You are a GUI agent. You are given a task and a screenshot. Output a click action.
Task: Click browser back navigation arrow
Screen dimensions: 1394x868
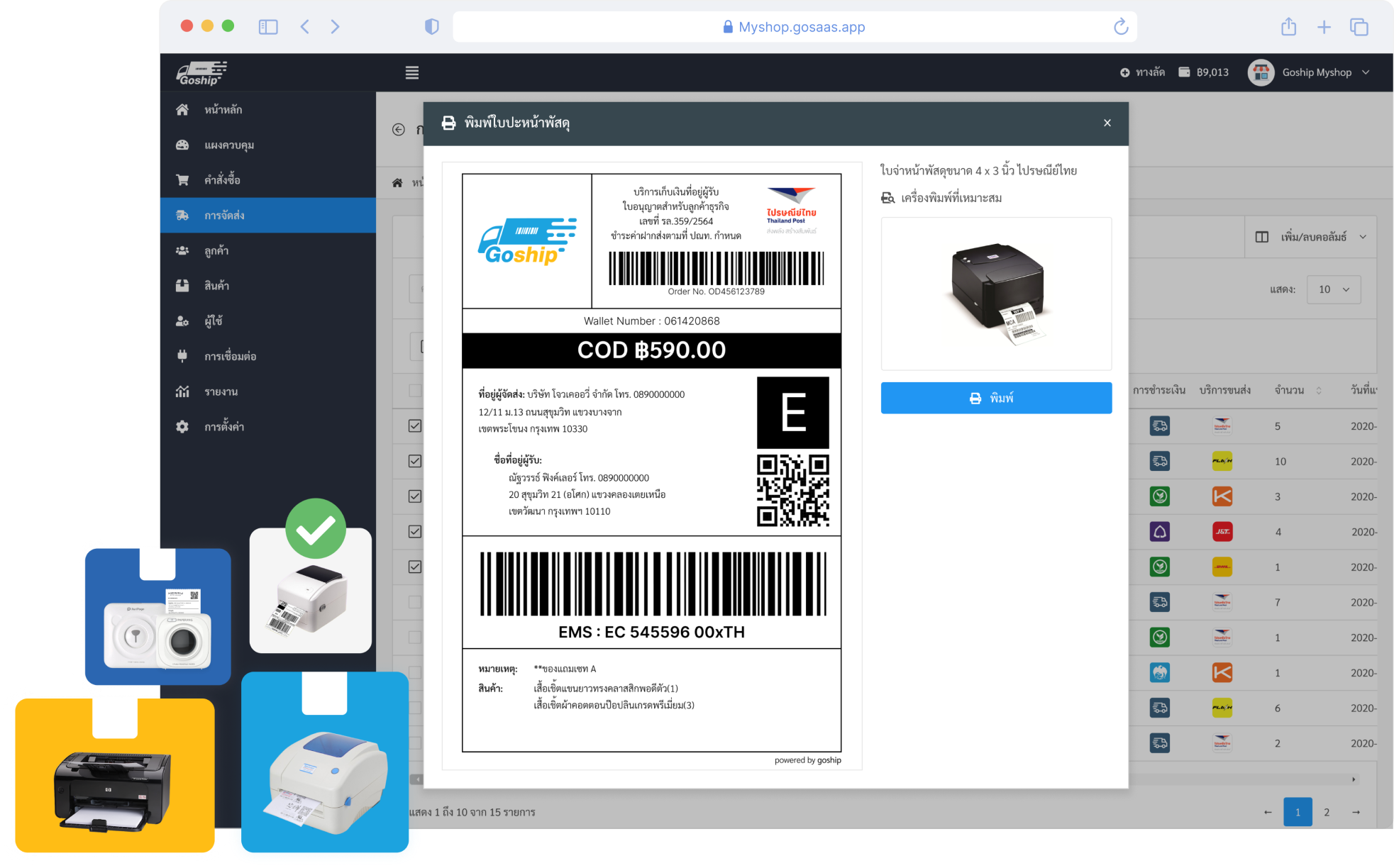(304, 27)
